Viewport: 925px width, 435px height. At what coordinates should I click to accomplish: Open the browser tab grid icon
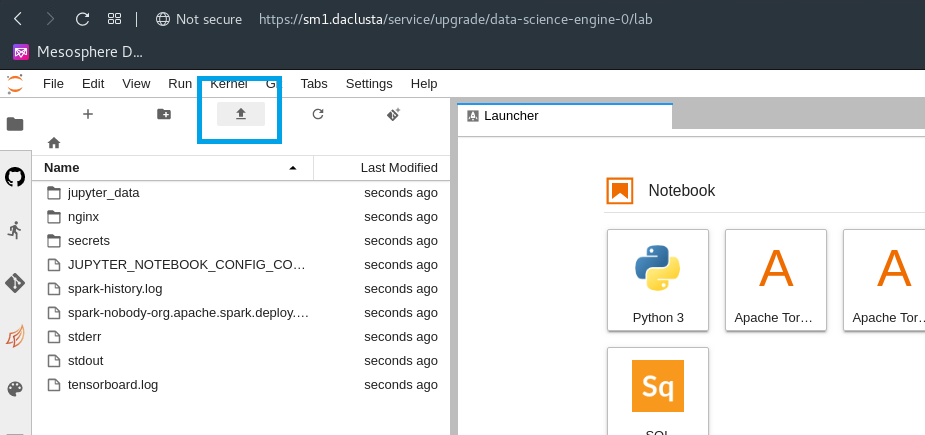click(114, 19)
